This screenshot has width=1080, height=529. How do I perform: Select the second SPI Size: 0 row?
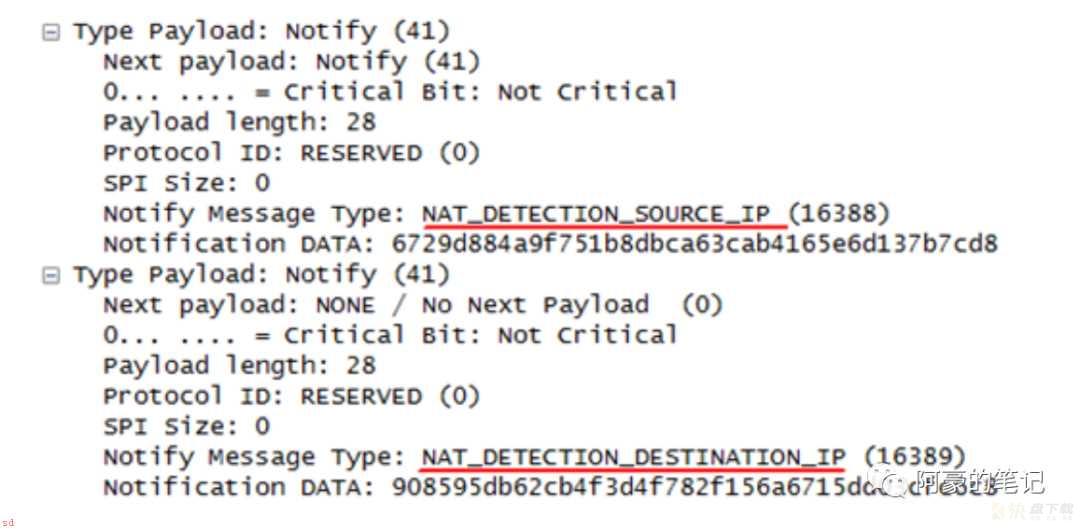pyautogui.click(x=187, y=427)
